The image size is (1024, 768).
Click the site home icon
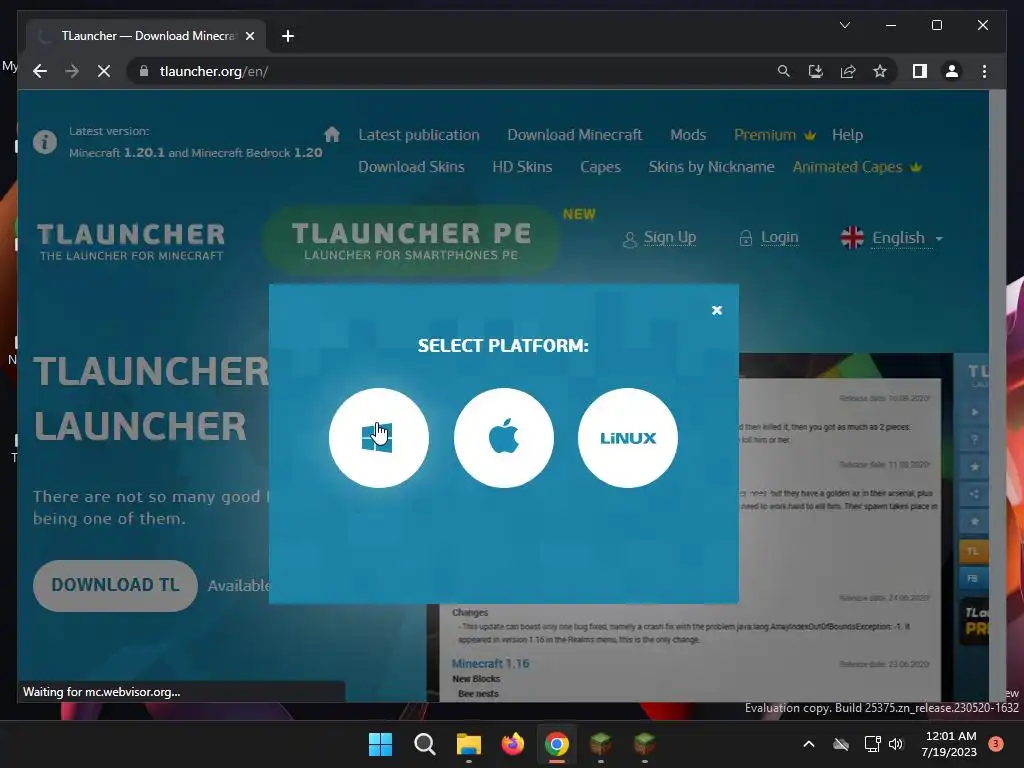pyautogui.click(x=332, y=135)
